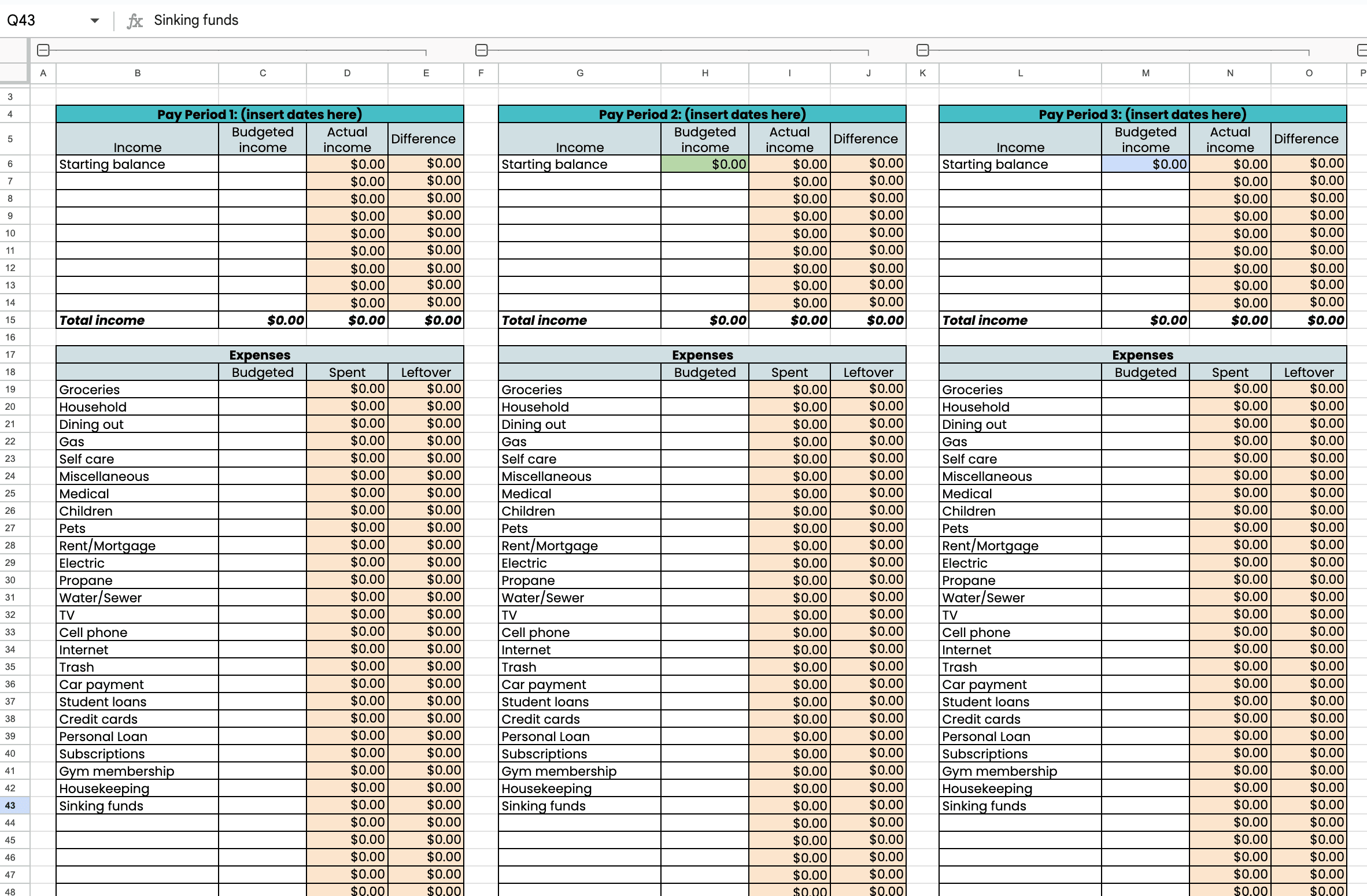Collapse the column group over Pay Period 1

[x=43, y=50]
